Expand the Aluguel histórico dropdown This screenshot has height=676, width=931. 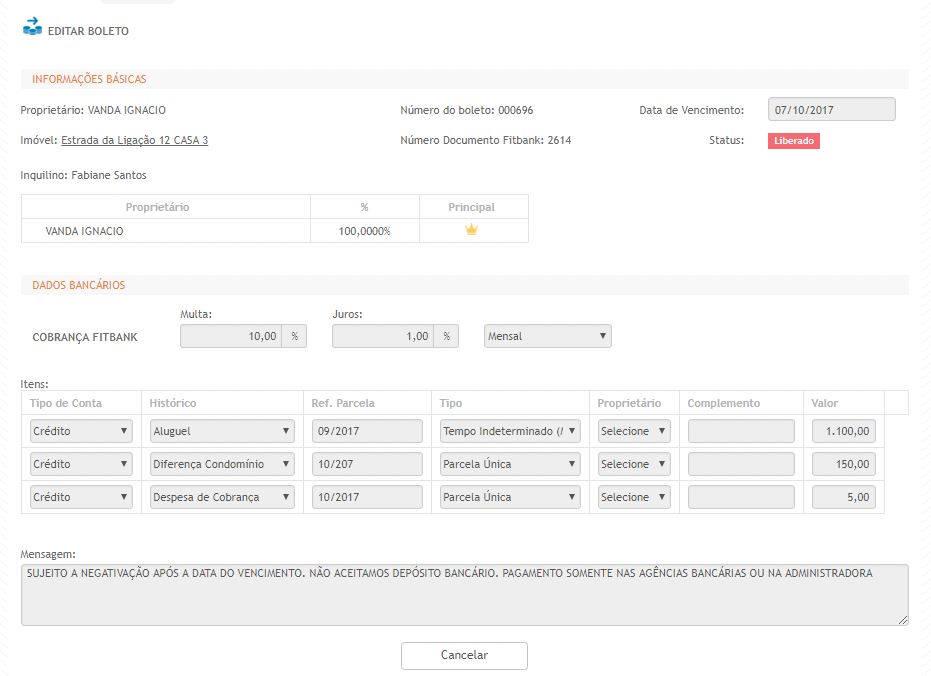coord(222,431)
